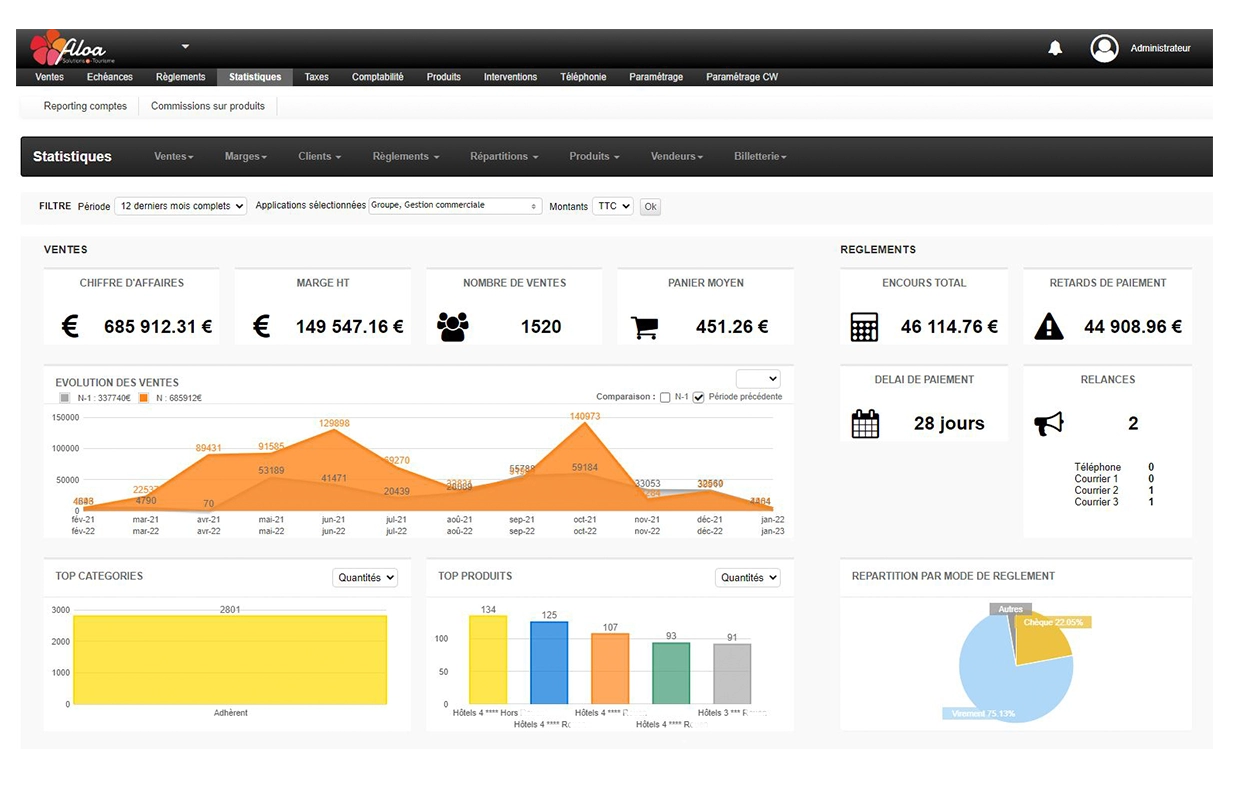Enable the N-1 comparison checkbox
1234x800 pixels.
click(x=665, y=397)
